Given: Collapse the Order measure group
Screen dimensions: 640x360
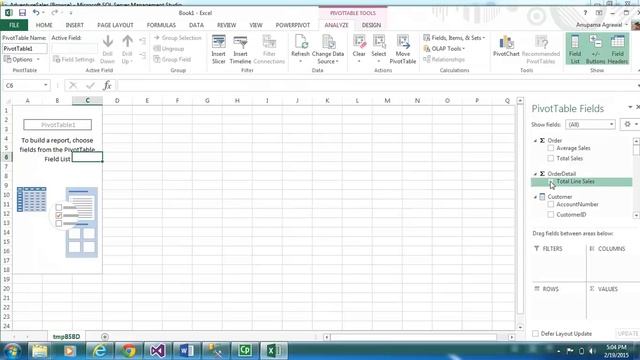Looking at the screenshot, I should pyautogui.click(x=536, y=140).
